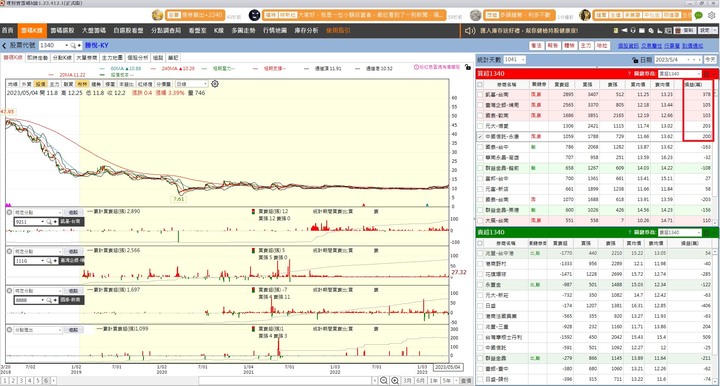Click the search magnifier next to stock code 1340

(x=73, y=45)
